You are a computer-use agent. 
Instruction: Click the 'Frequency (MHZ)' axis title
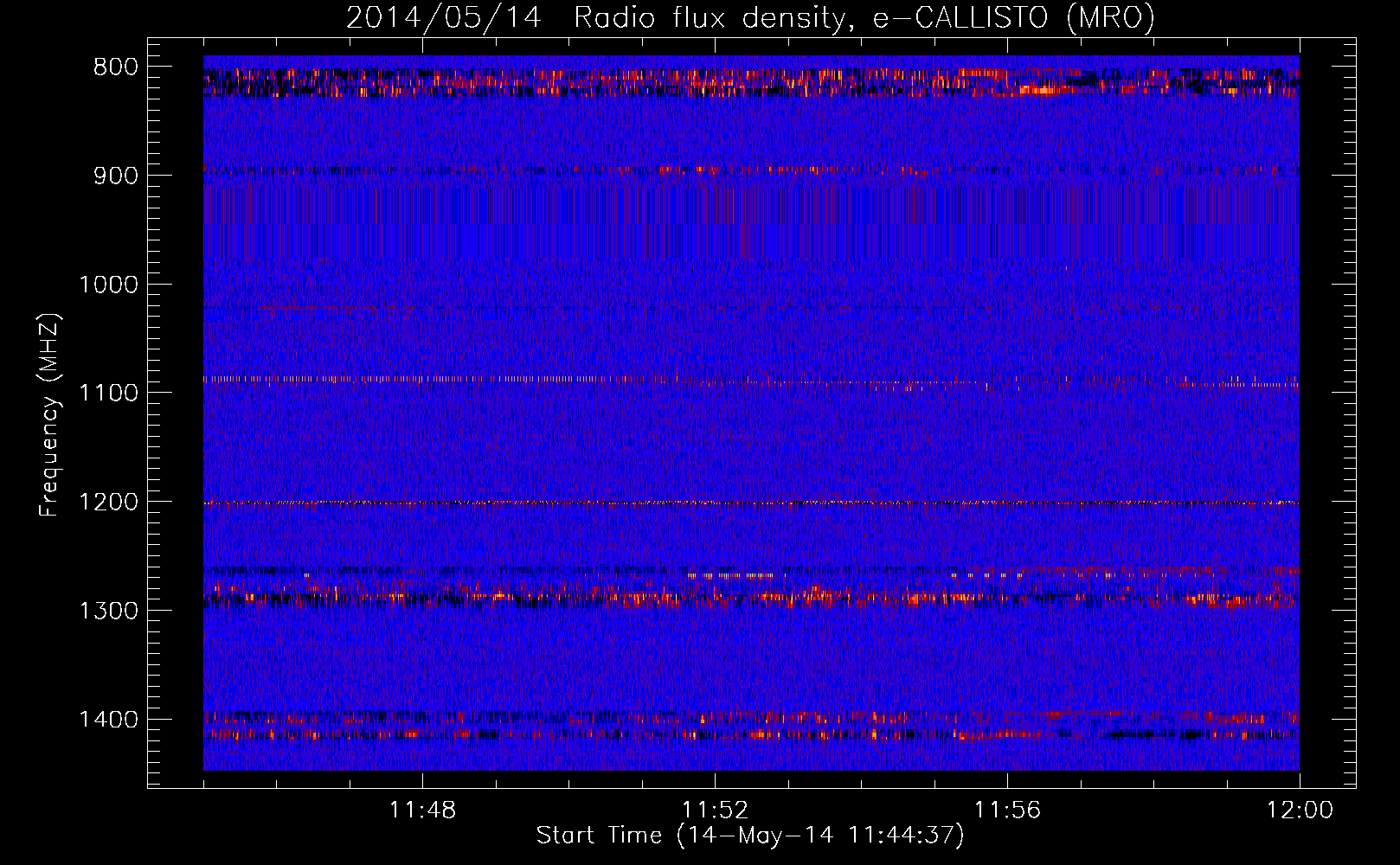click(49, 415)
